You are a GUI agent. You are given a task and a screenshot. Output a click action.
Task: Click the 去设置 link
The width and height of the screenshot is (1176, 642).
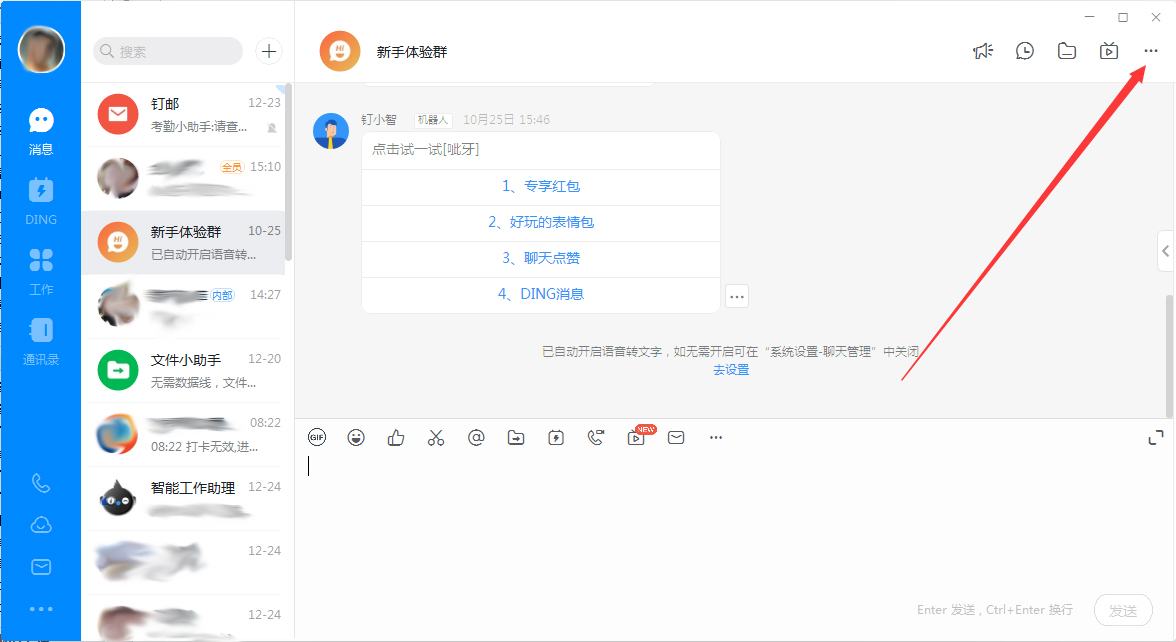[731, 370]
